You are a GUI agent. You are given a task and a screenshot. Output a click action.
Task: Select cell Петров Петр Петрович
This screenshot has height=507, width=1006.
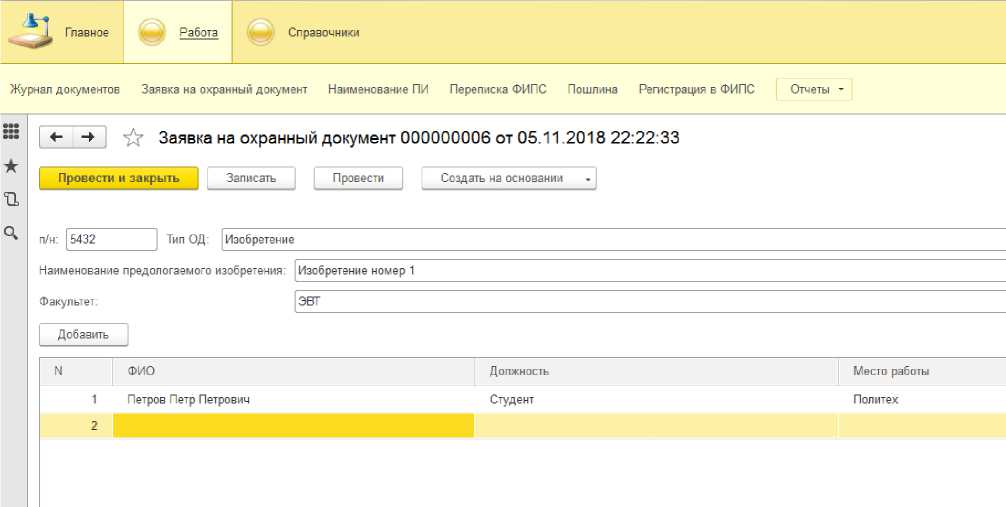[294, 399]
